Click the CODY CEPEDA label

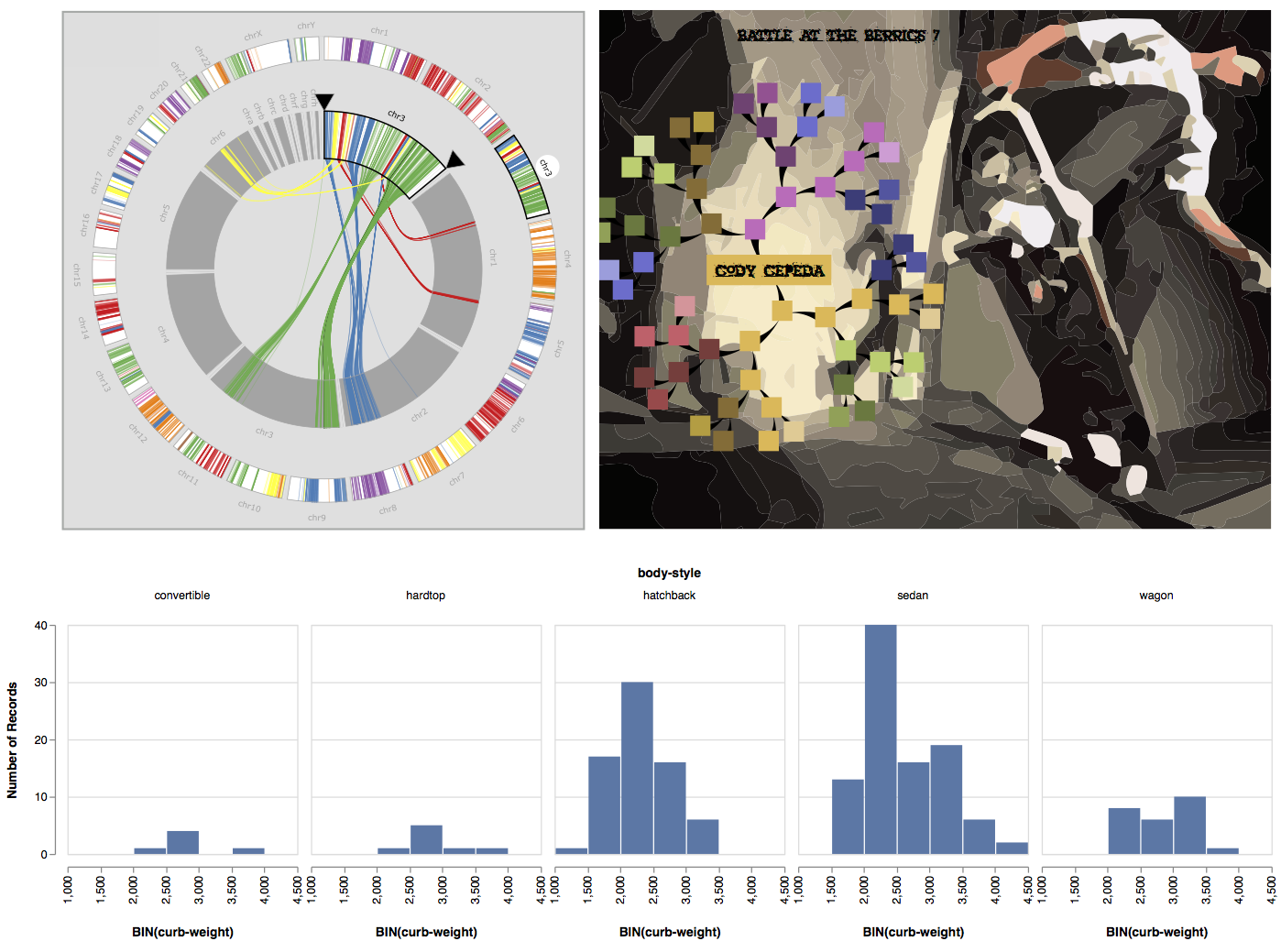click(x=767, y=269)
